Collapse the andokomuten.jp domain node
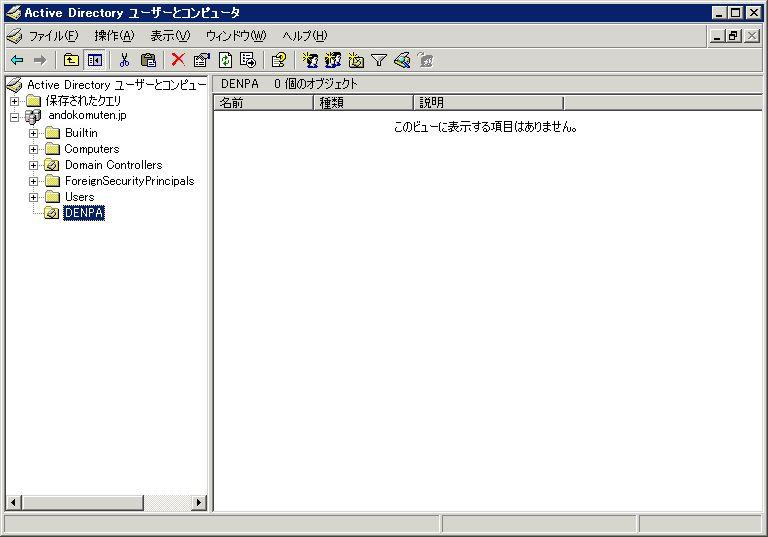 pyautogui.click(x=15, y=117)
